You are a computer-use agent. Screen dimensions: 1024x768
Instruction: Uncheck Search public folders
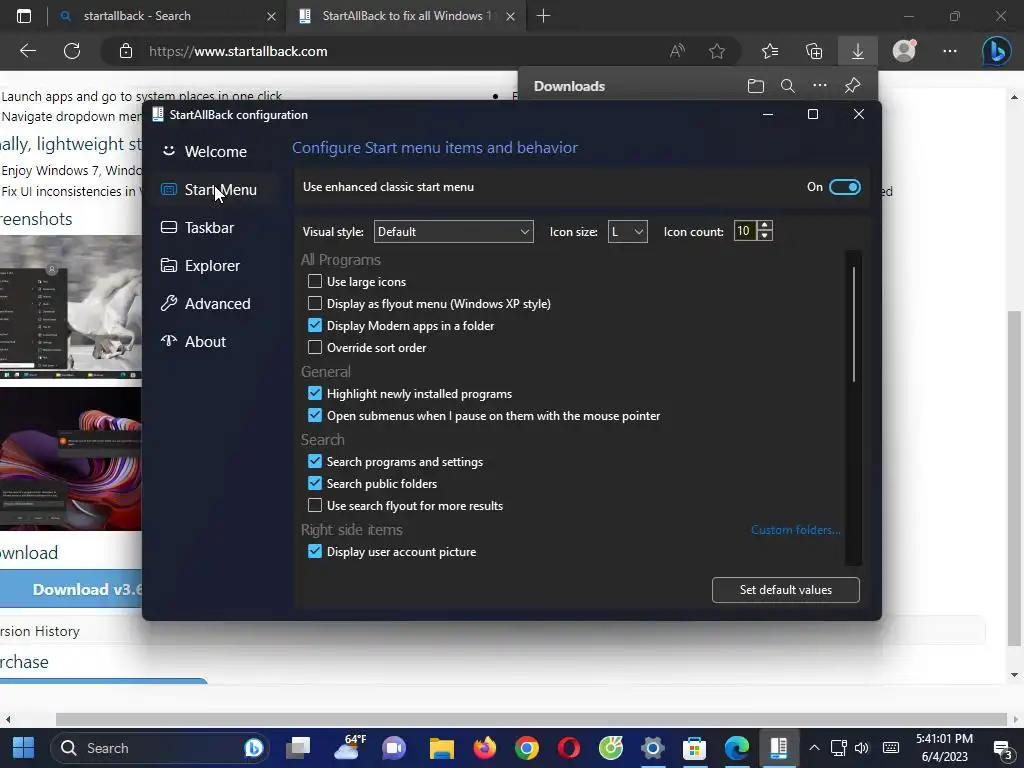(315, 483)
